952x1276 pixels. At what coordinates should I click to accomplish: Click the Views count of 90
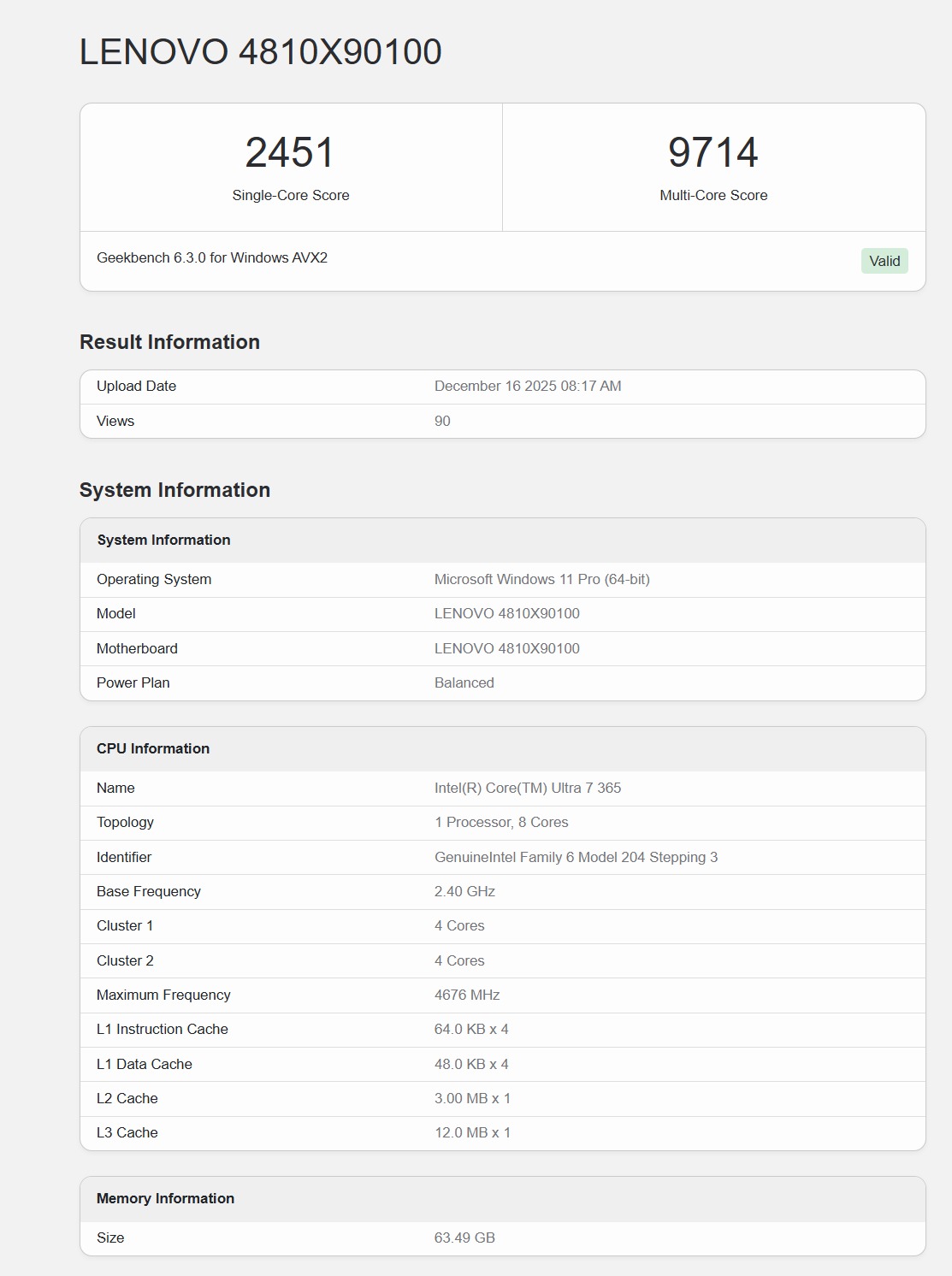442,421
